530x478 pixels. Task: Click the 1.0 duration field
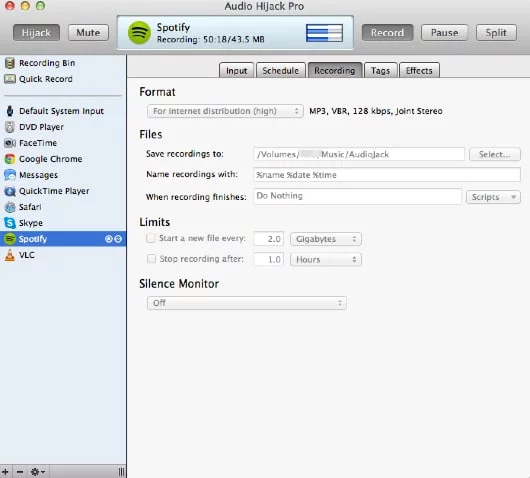(x=269, y=259)
